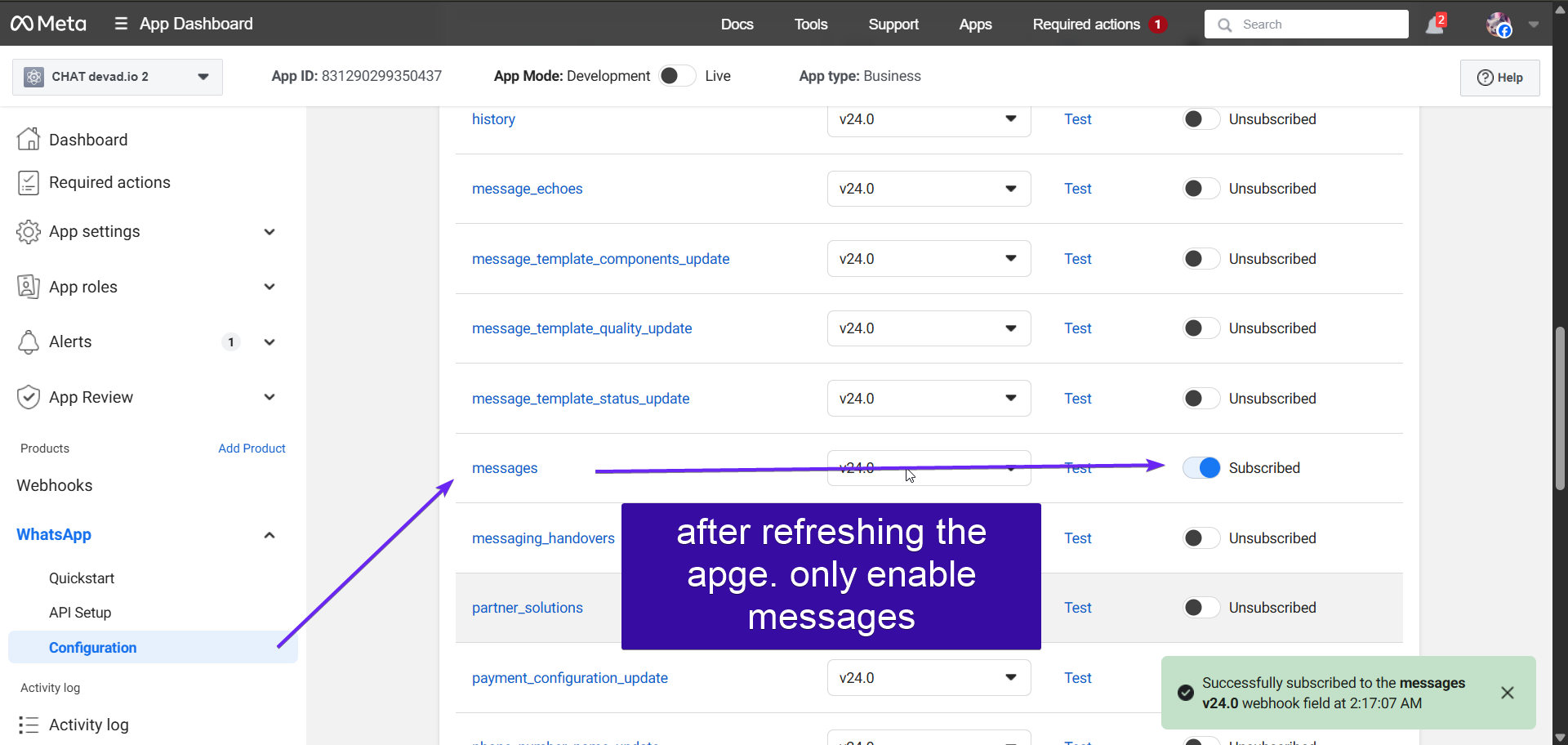Open the CHAT devad.io 2 app selector
This screenshot has width=1568, height=745.
(x=118, y=77)
